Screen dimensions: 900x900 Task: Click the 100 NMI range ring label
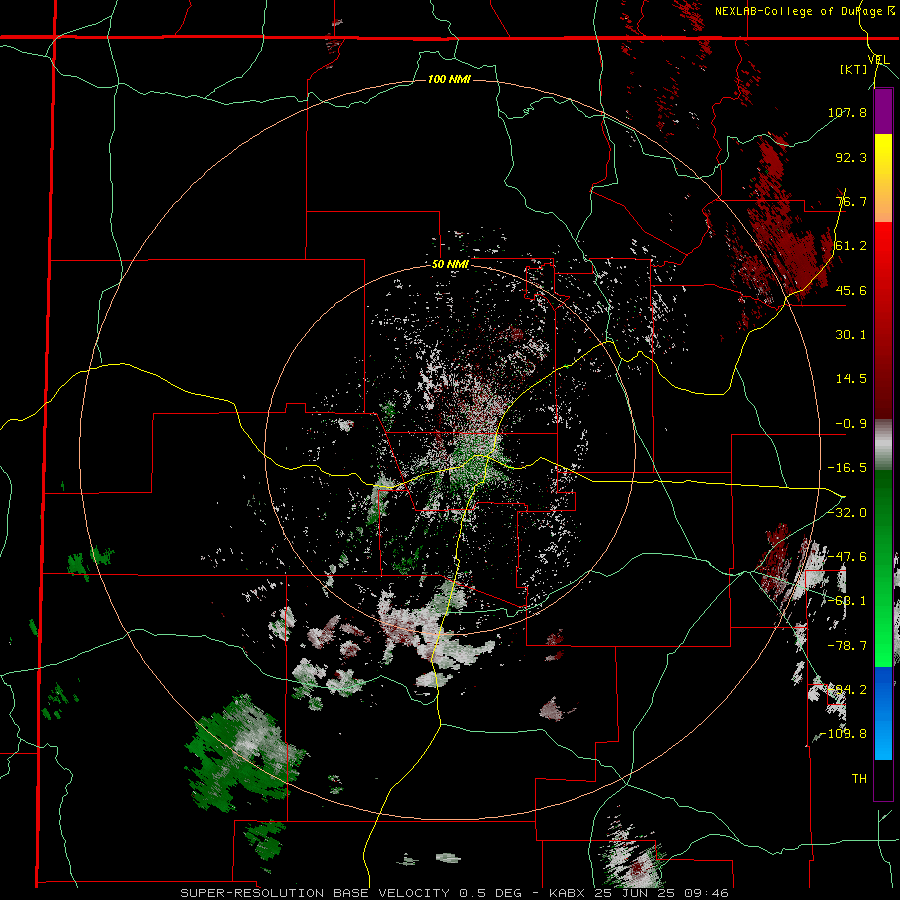coord(449,79)
